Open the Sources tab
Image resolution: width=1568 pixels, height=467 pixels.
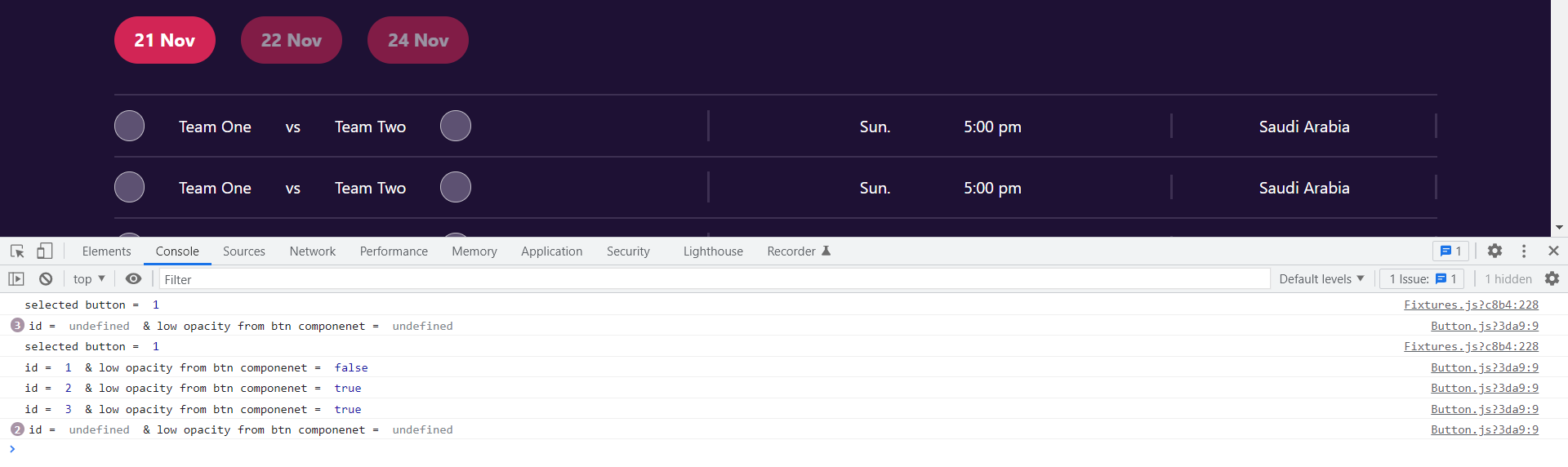pos(244,251)
